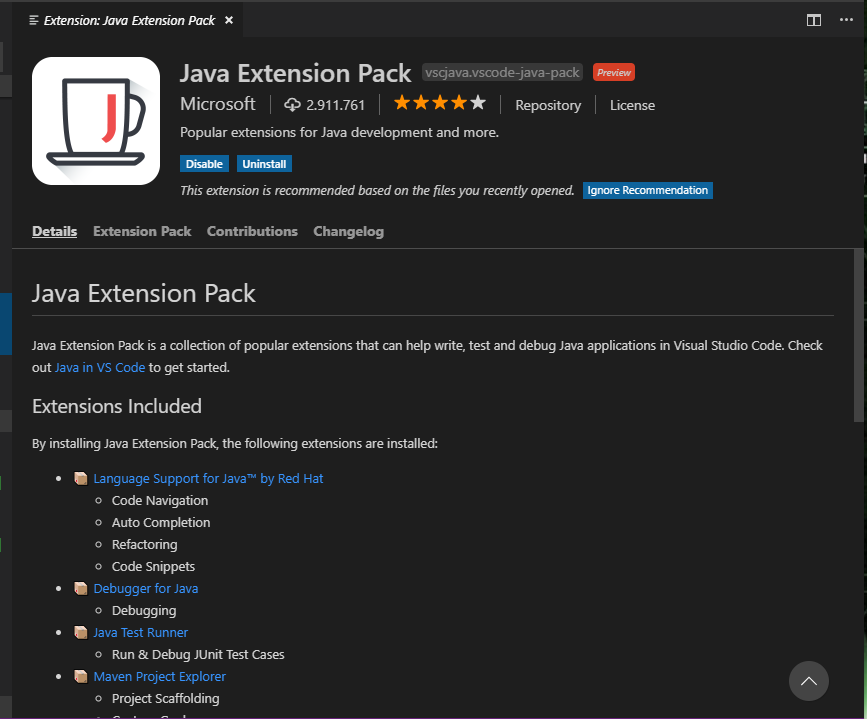Click Ignore Recommendation button
This screenshot has height=719, width=867.
click(x=647, y=190)
